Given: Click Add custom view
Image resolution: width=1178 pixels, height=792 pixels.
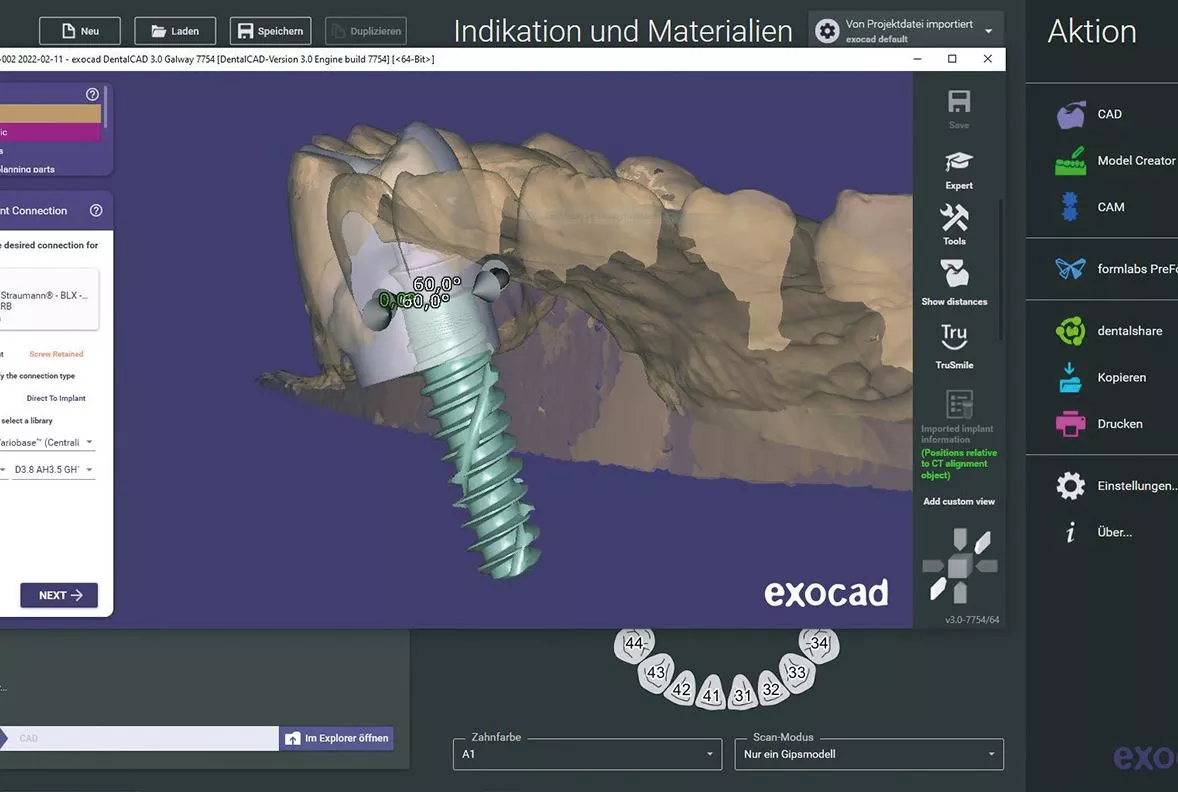Looking at the screenshot, I should (x=959, y=501).
